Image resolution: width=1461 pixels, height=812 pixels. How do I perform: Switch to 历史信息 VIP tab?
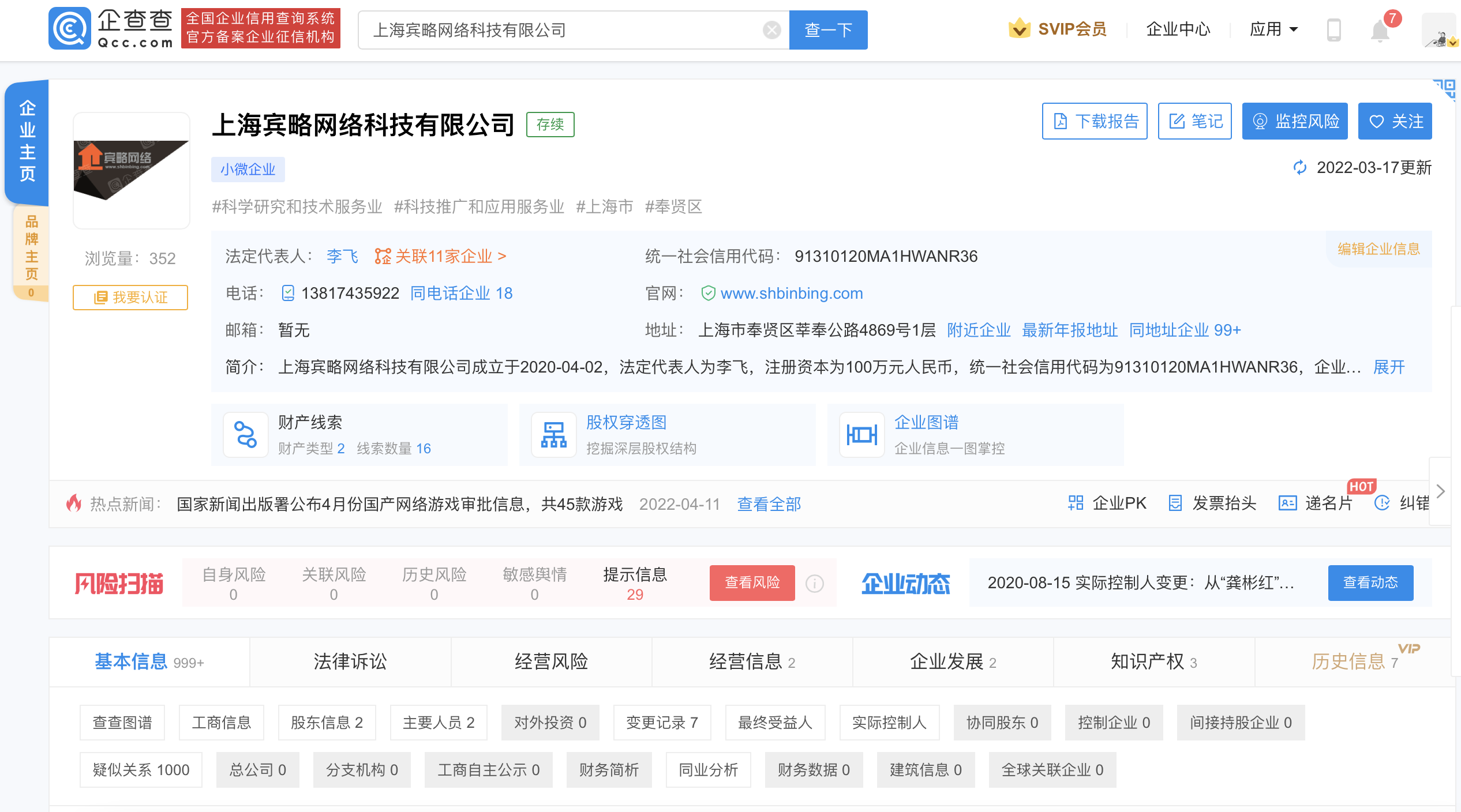pyautogui.click(x=1354, y=662)
